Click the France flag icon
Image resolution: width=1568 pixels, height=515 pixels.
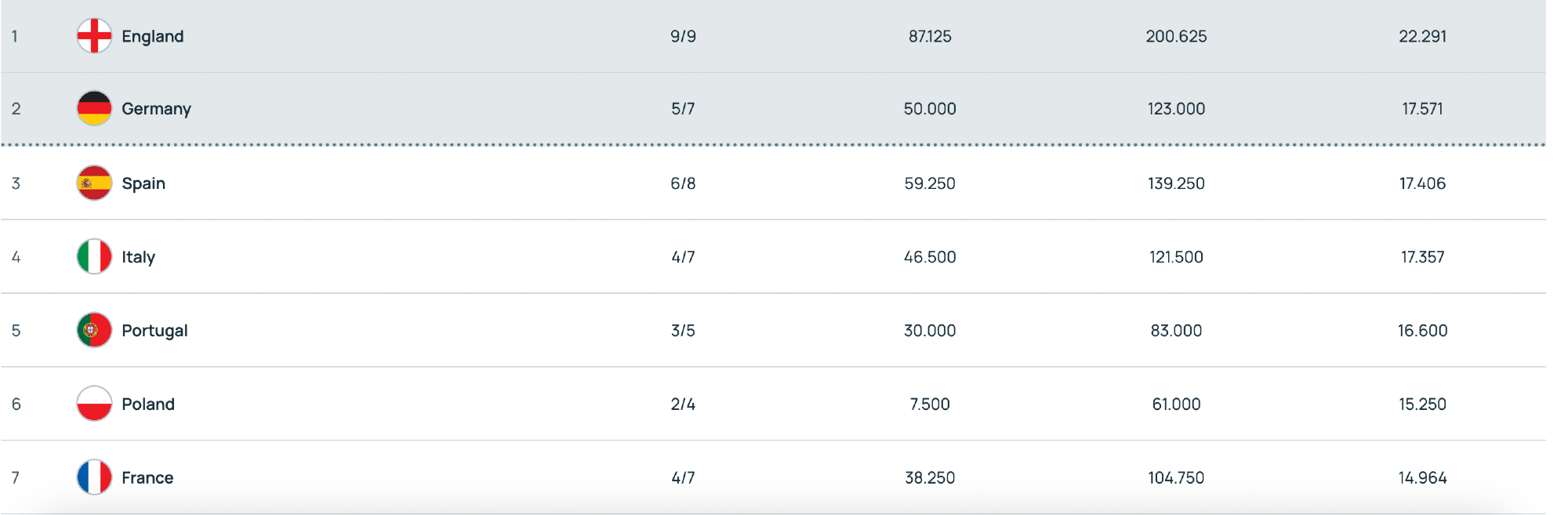94,477
